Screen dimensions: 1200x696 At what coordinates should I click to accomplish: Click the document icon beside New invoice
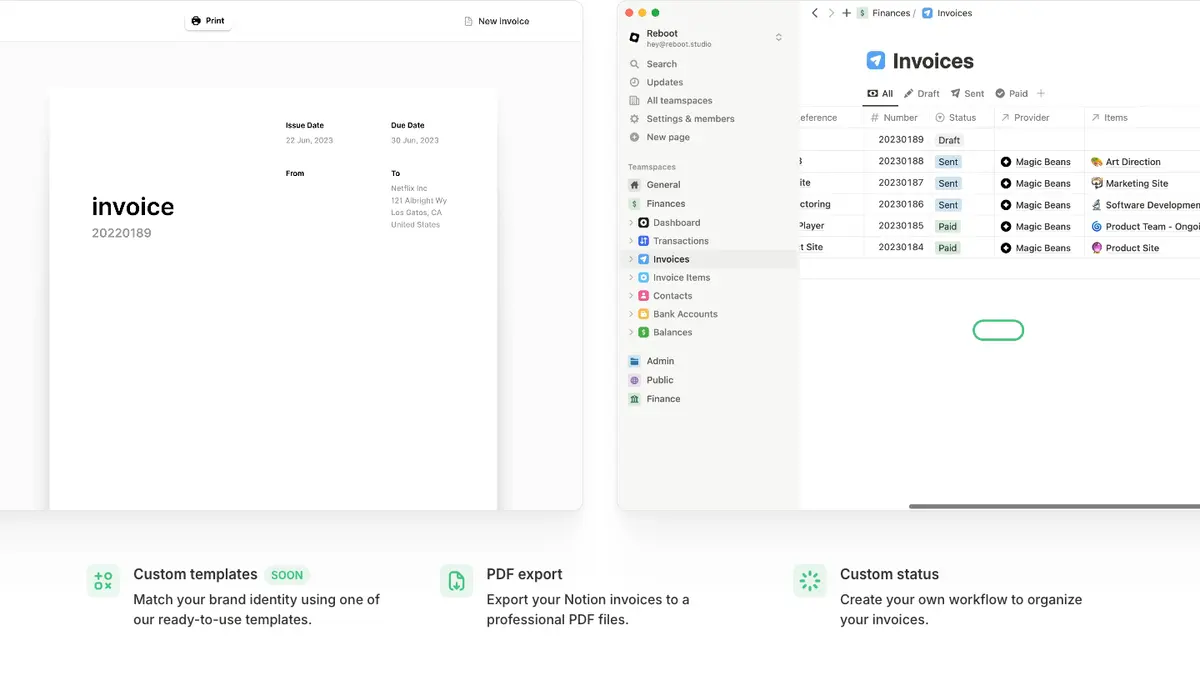point(468,21)
